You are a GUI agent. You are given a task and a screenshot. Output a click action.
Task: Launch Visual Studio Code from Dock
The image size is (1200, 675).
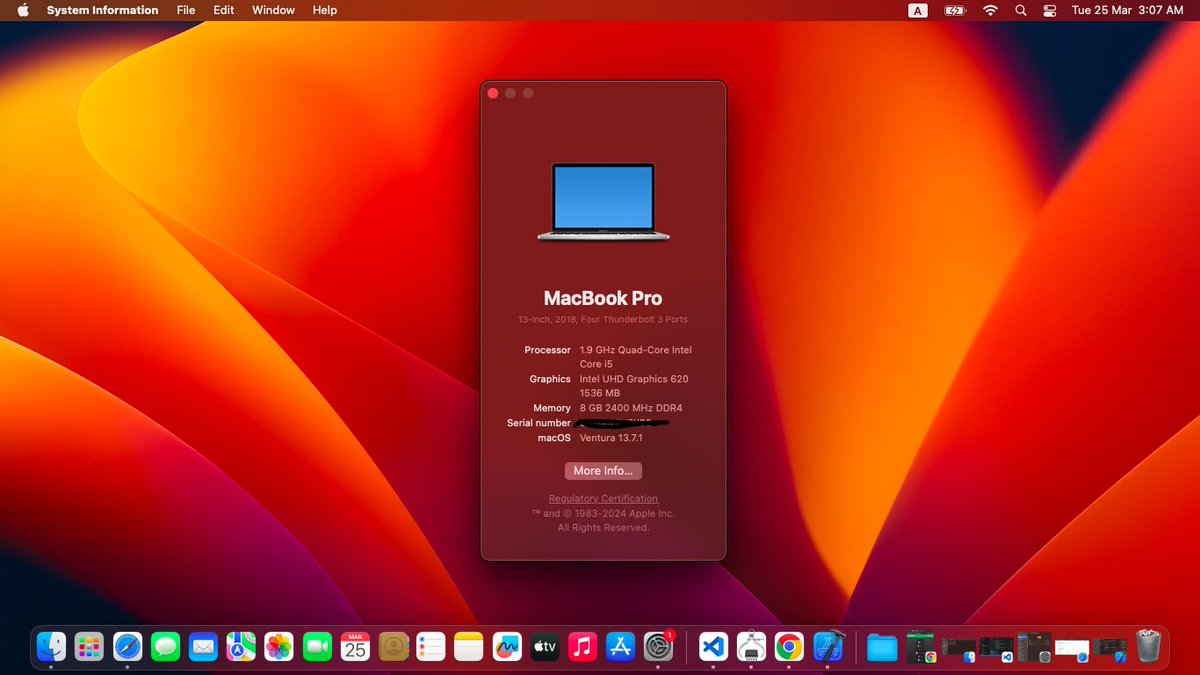pos(713,647)
